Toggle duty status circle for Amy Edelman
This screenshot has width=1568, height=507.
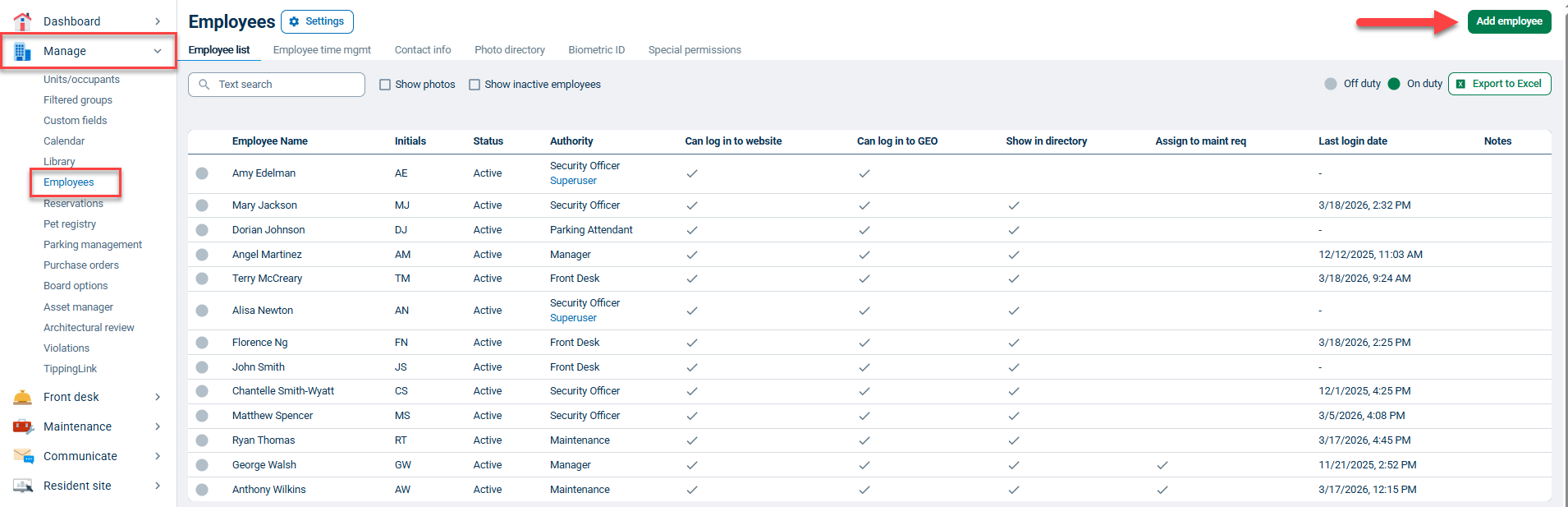coord(202,173)
